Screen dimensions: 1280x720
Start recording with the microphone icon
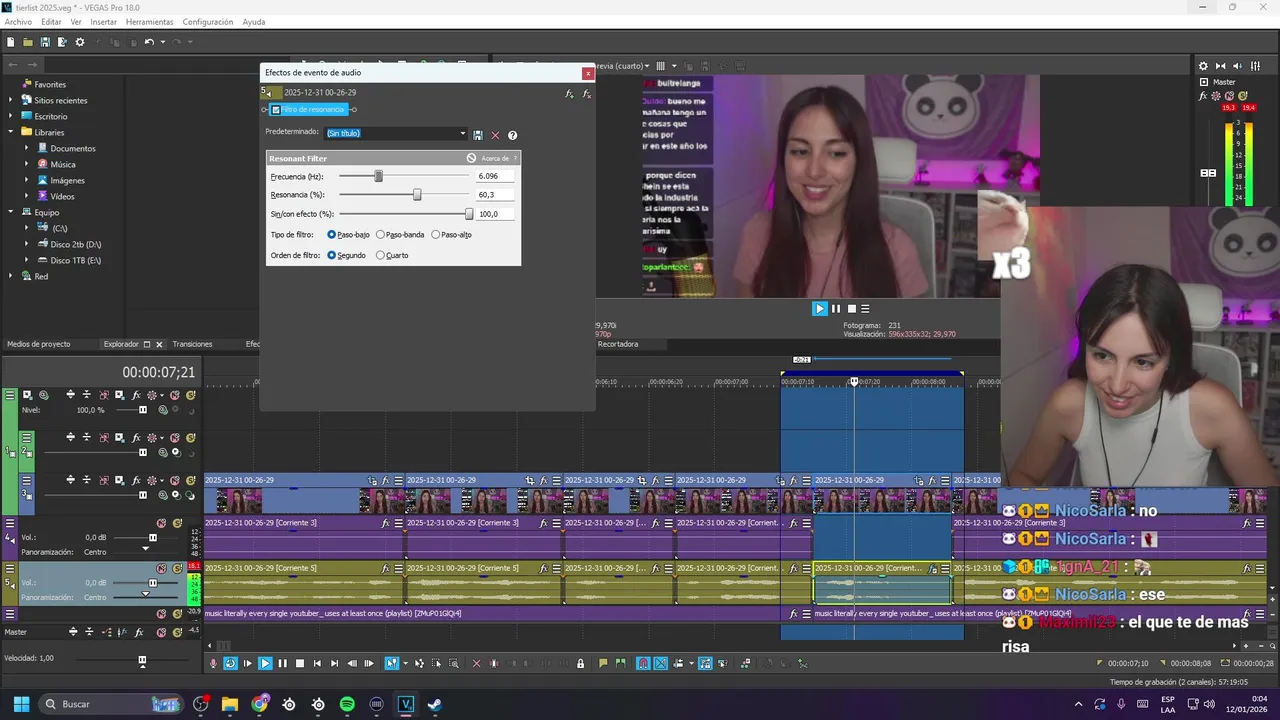213,663
